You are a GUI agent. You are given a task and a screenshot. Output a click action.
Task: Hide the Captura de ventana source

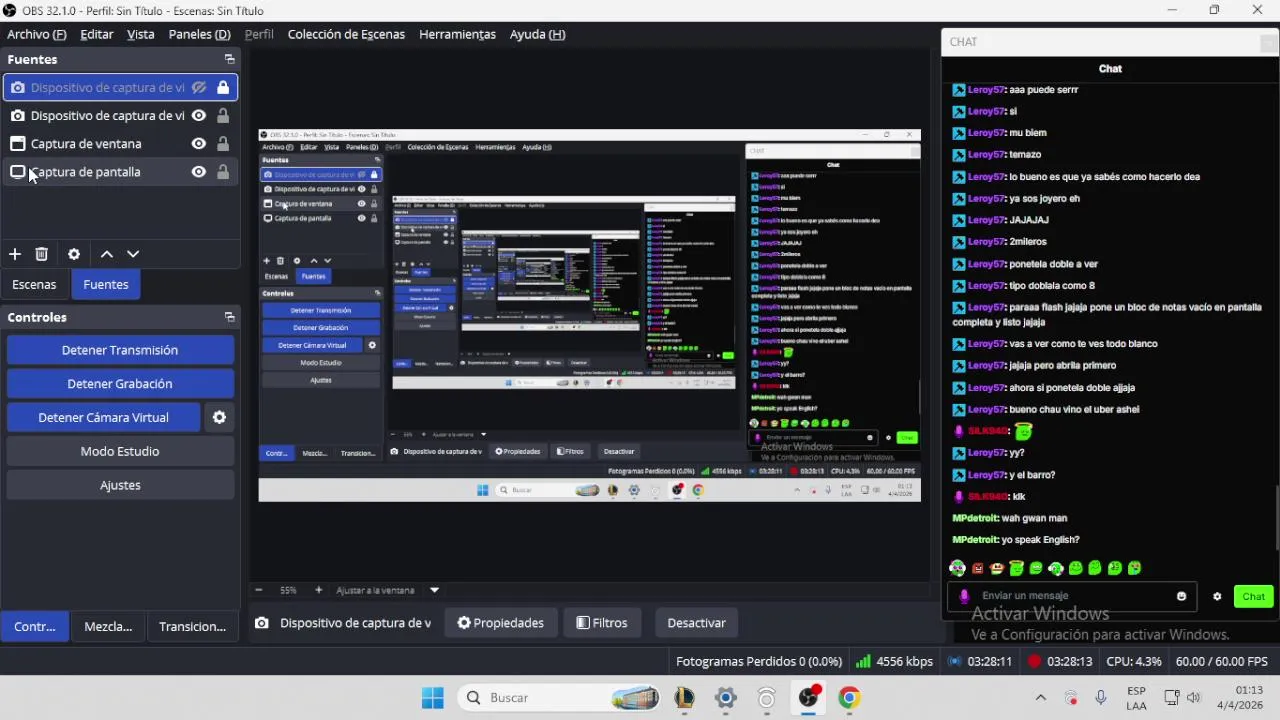coord(199,143)
